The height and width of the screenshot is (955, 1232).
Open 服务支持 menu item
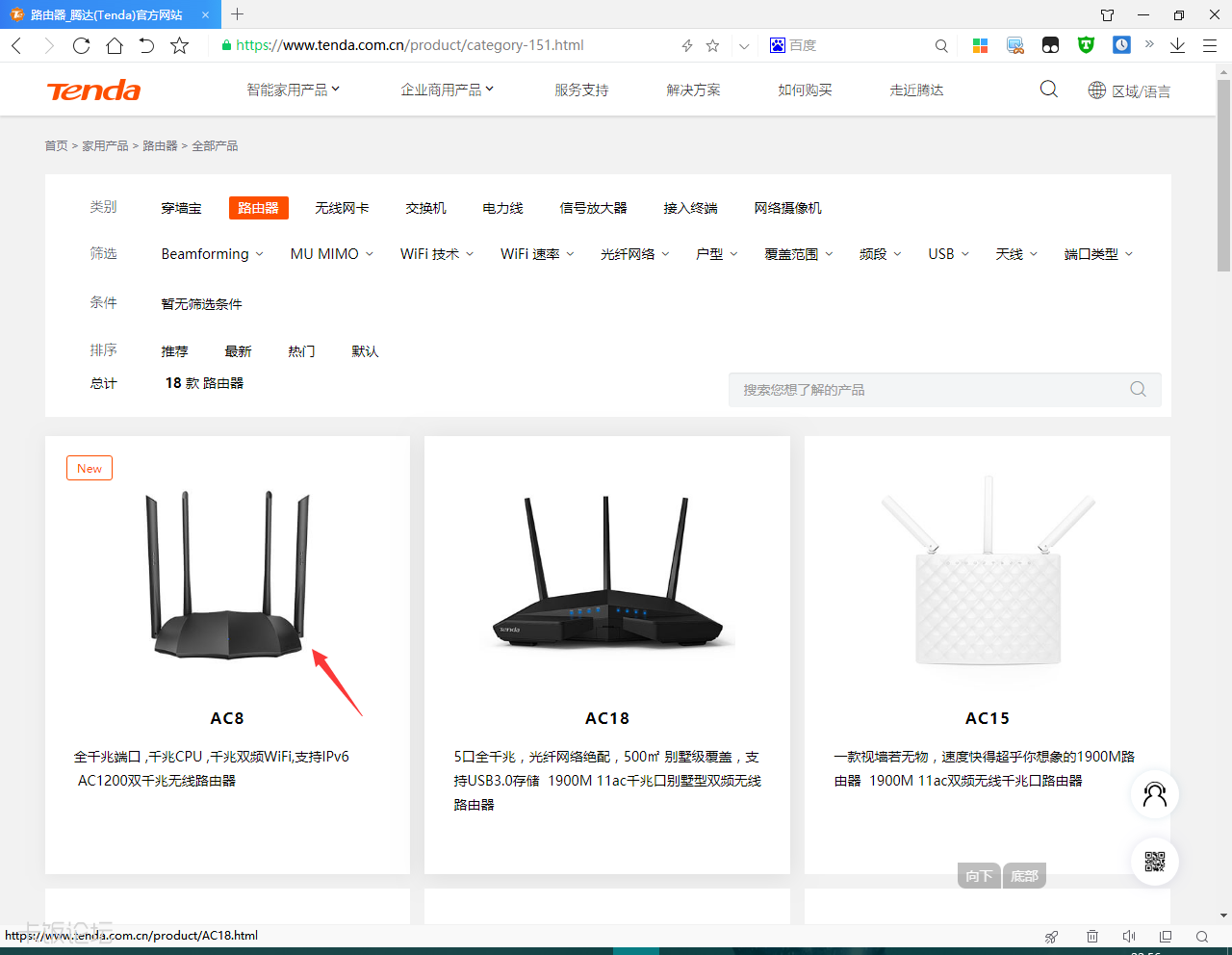[x=581, y=90]
